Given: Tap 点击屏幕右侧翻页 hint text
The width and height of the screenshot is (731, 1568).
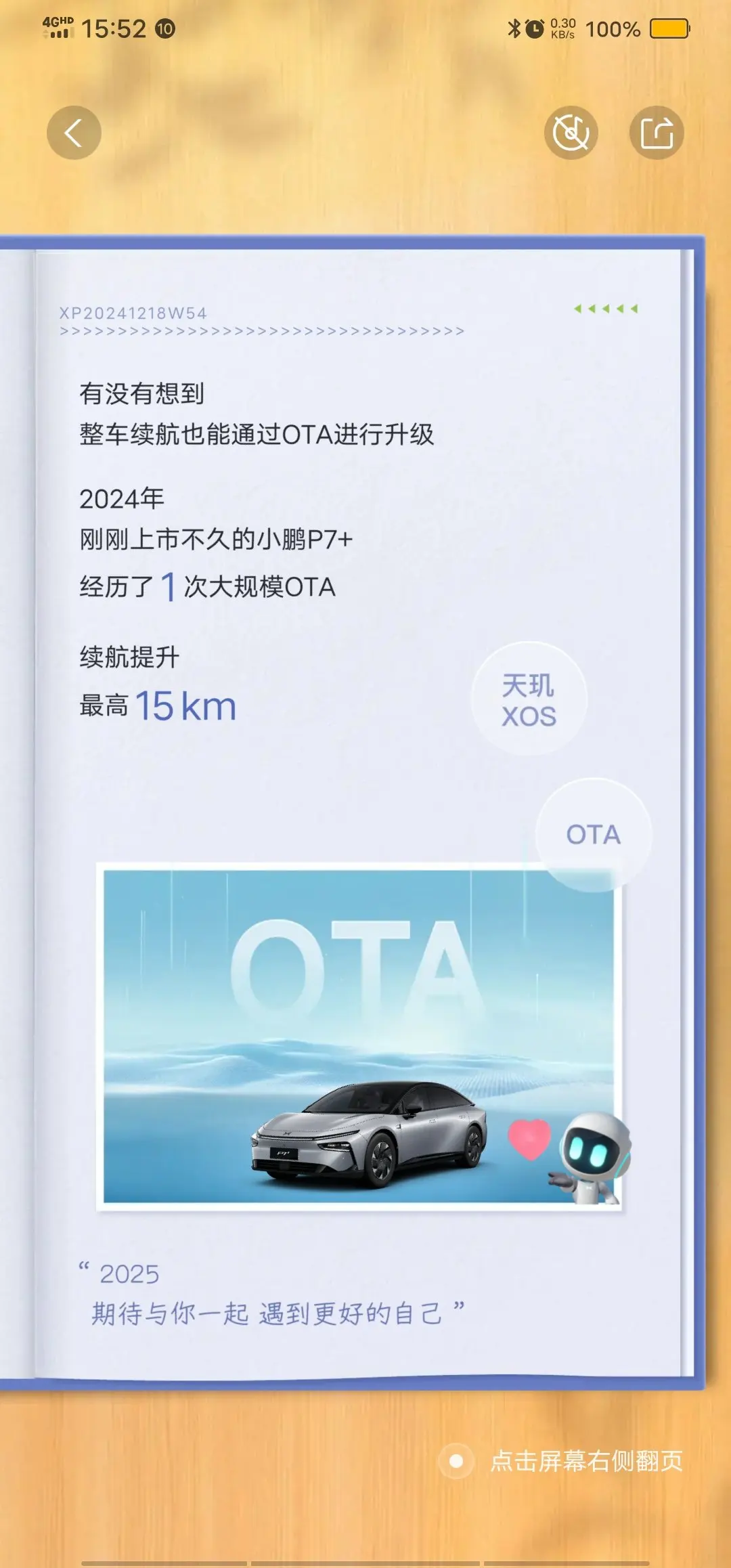Looking at the screenshot, I should (587, 1461).
